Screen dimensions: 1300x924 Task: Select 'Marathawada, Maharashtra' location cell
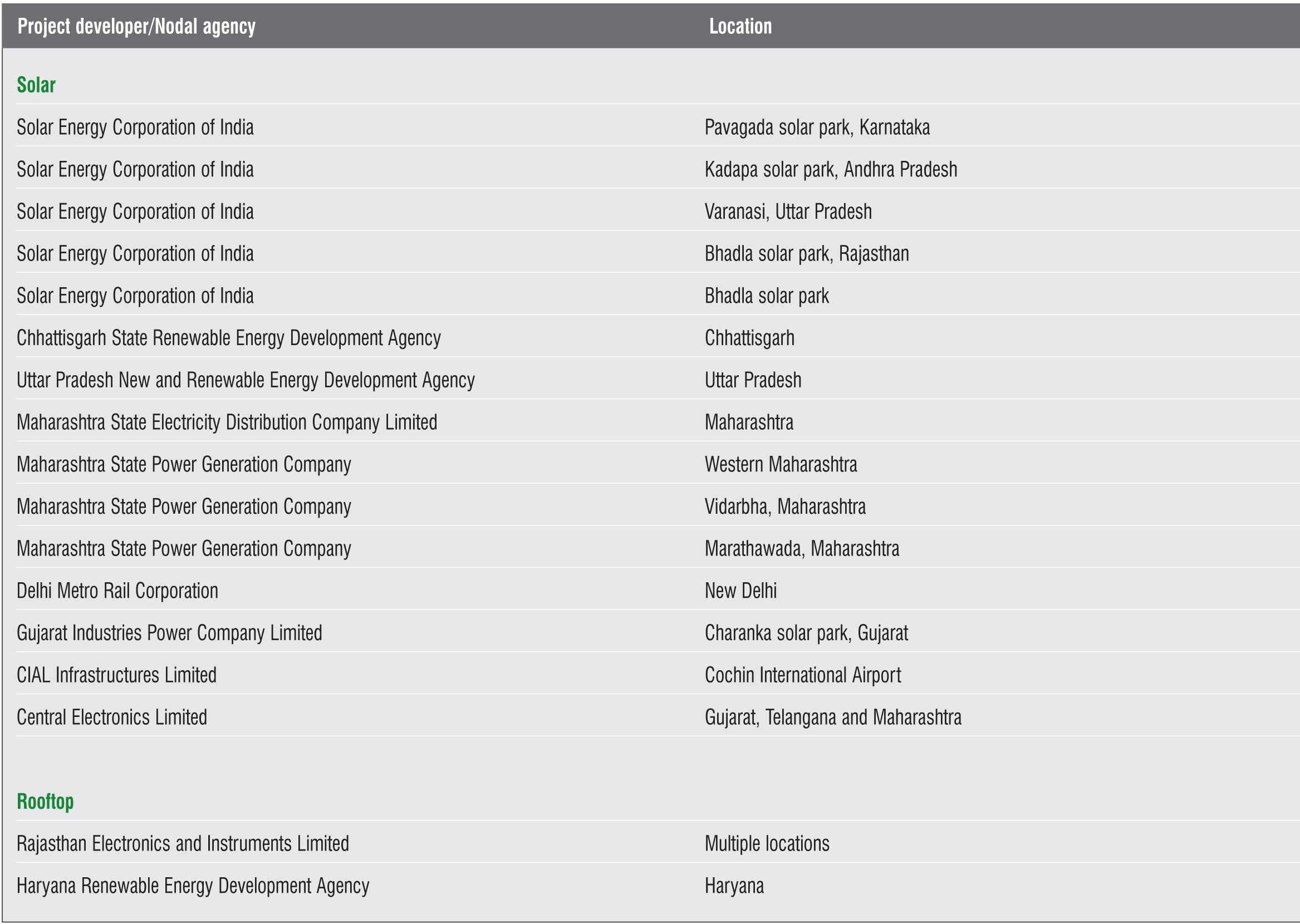[x=801, y=548]
